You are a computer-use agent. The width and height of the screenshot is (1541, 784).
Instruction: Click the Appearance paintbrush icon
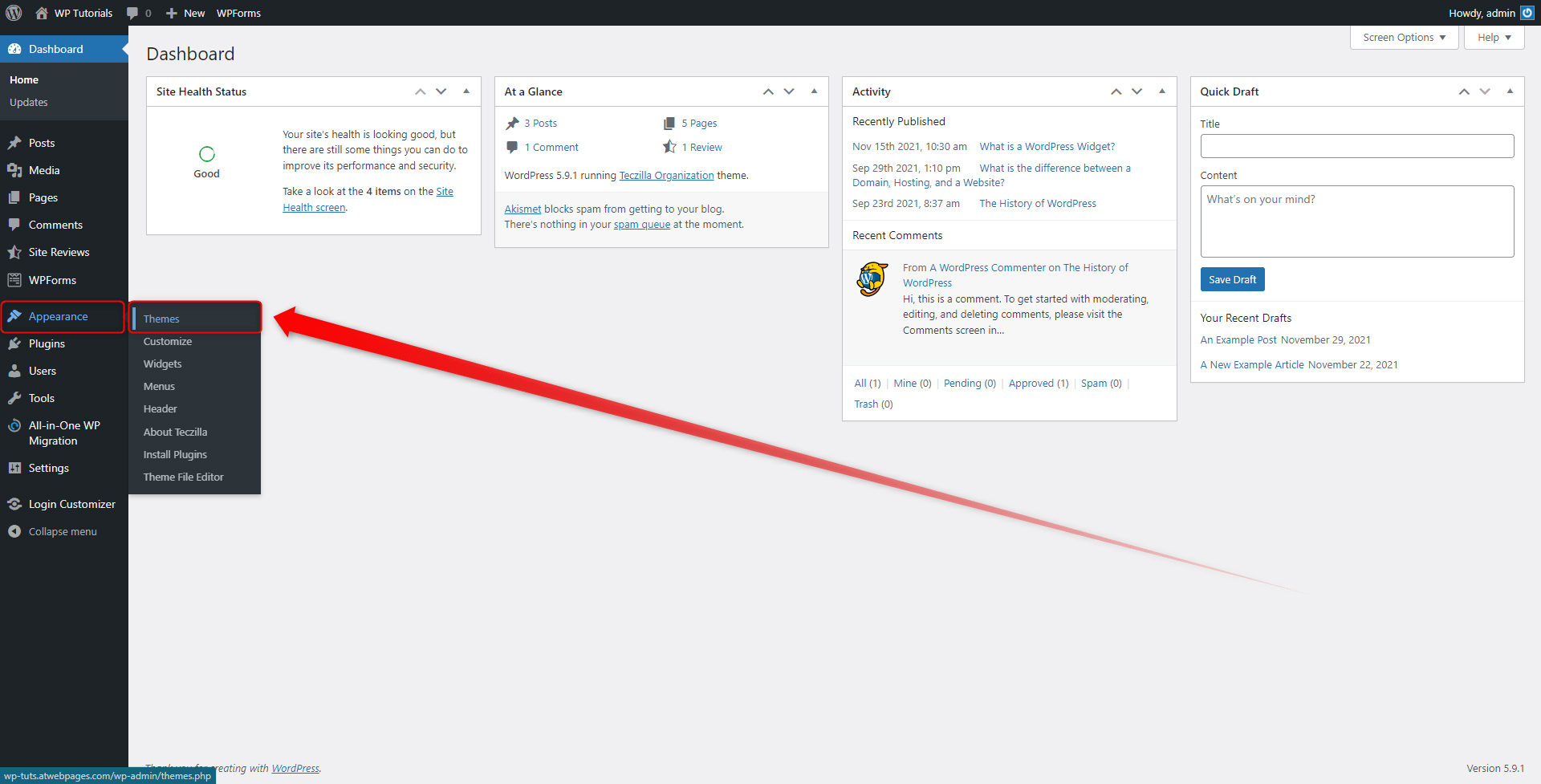(14, 316)
